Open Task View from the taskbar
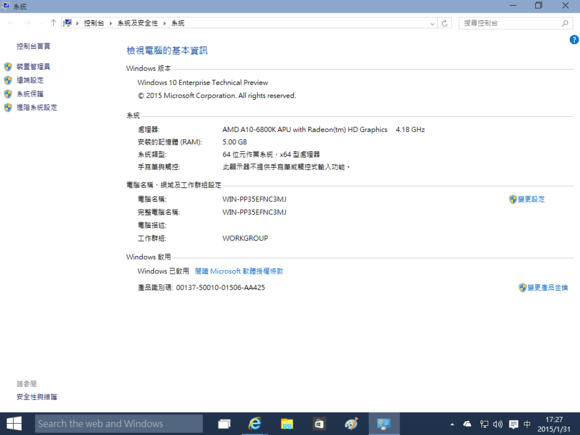The image size is (580, 435). tap(224, 424)
